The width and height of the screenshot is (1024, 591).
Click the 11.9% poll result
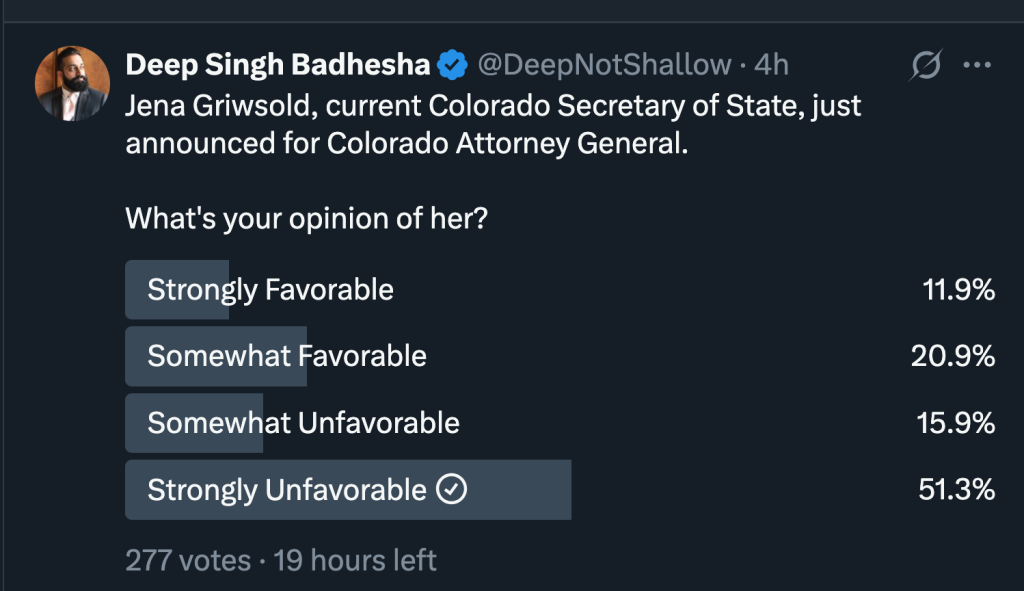coord(958,290)
